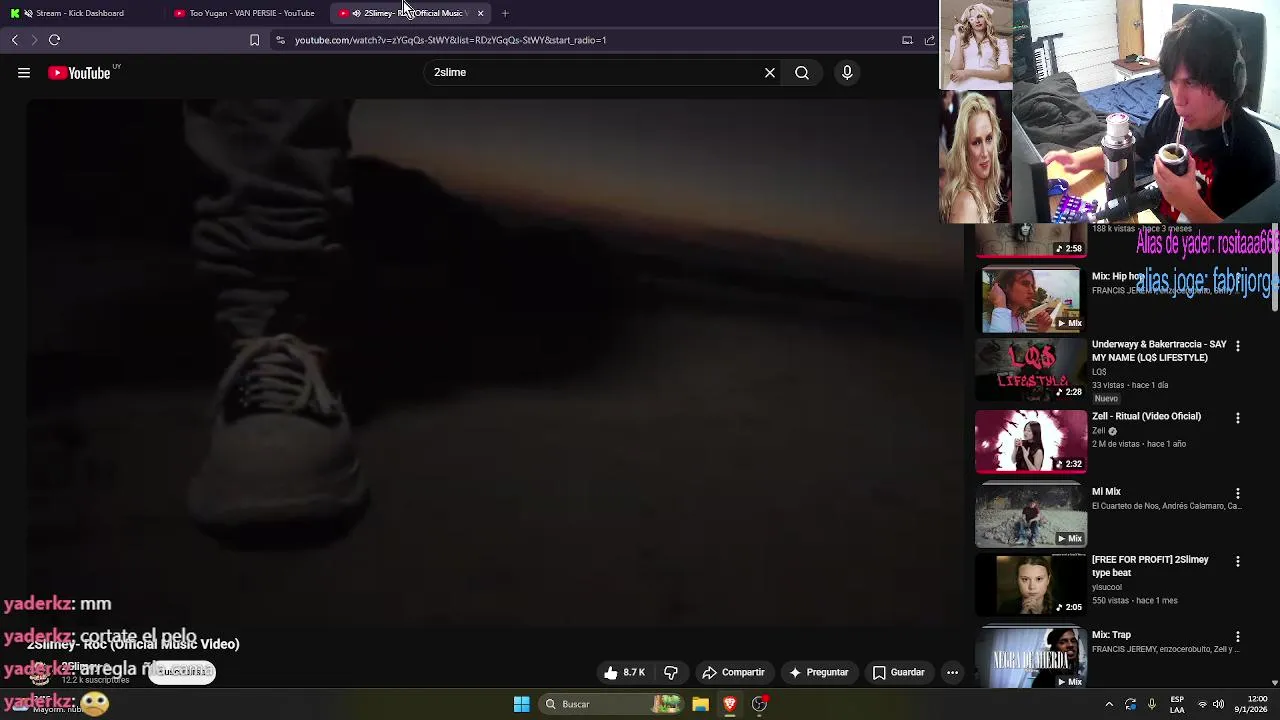Switch to Too Yugan - VAN PERSIE tab
The width and height of the screenshot is (1280, 720).
click(245, 13)
